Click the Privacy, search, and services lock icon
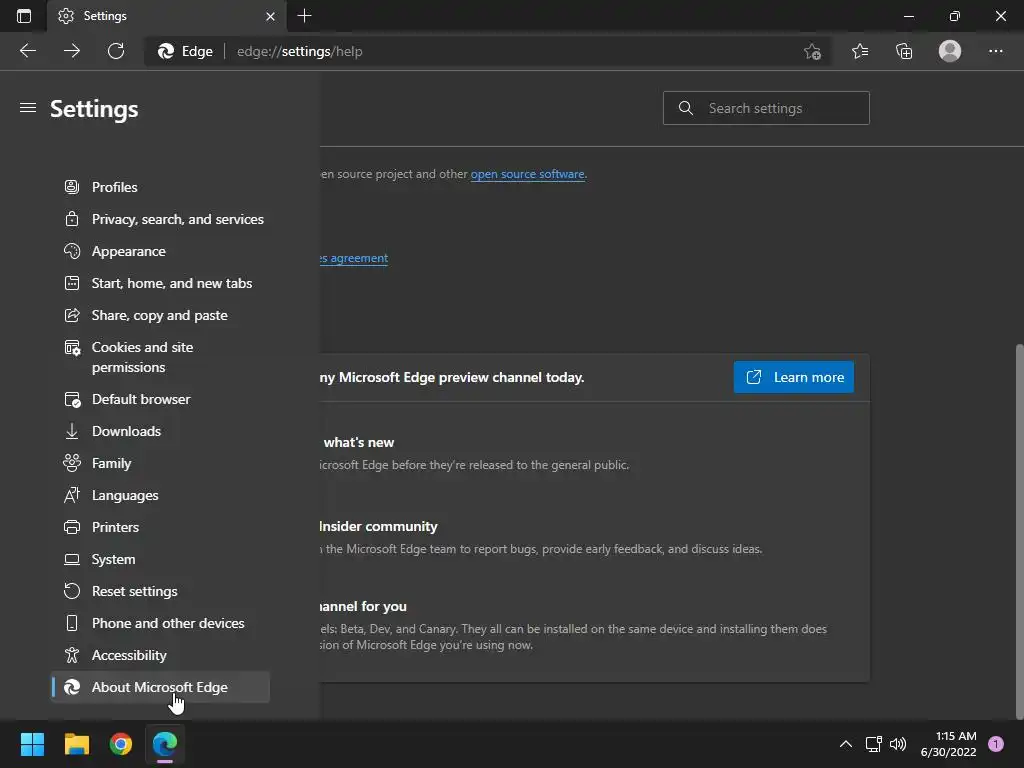 click(72, 219)
